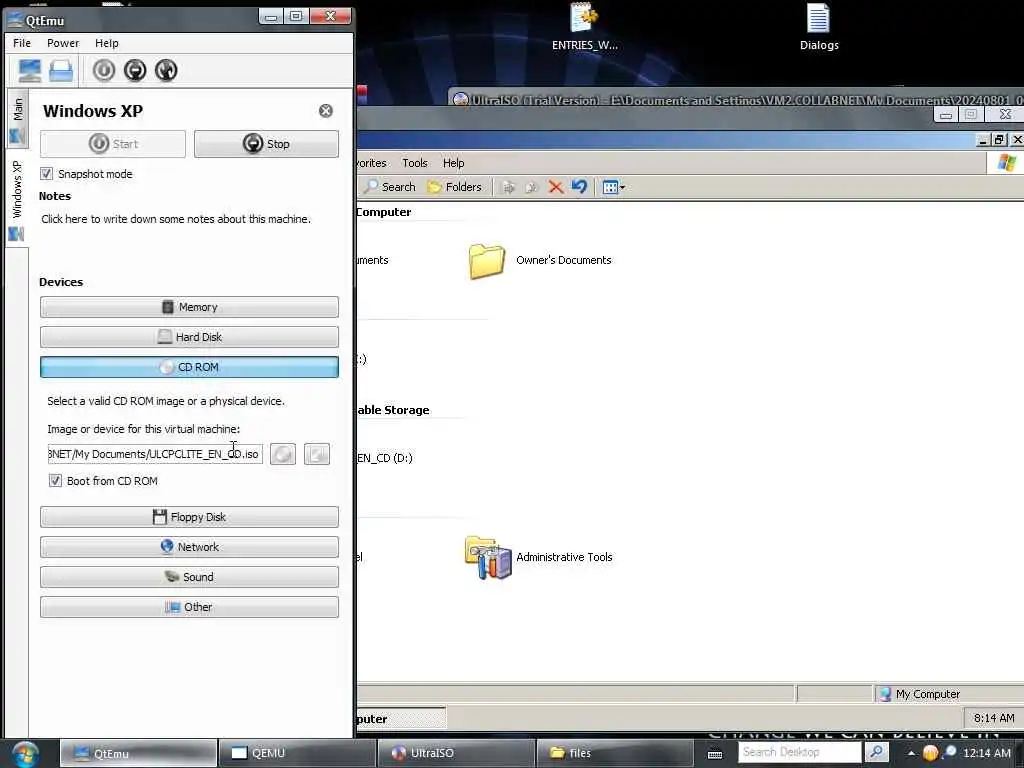Click the Search toolbar button in Explorer

[390, 187]
